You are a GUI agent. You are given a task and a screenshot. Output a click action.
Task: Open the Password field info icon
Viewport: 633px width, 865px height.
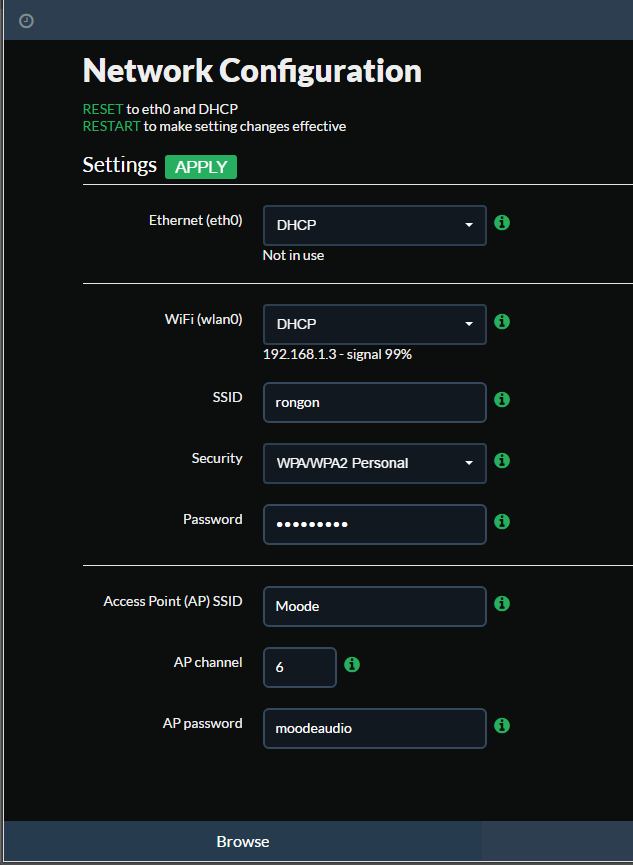[x=502, y=521]
